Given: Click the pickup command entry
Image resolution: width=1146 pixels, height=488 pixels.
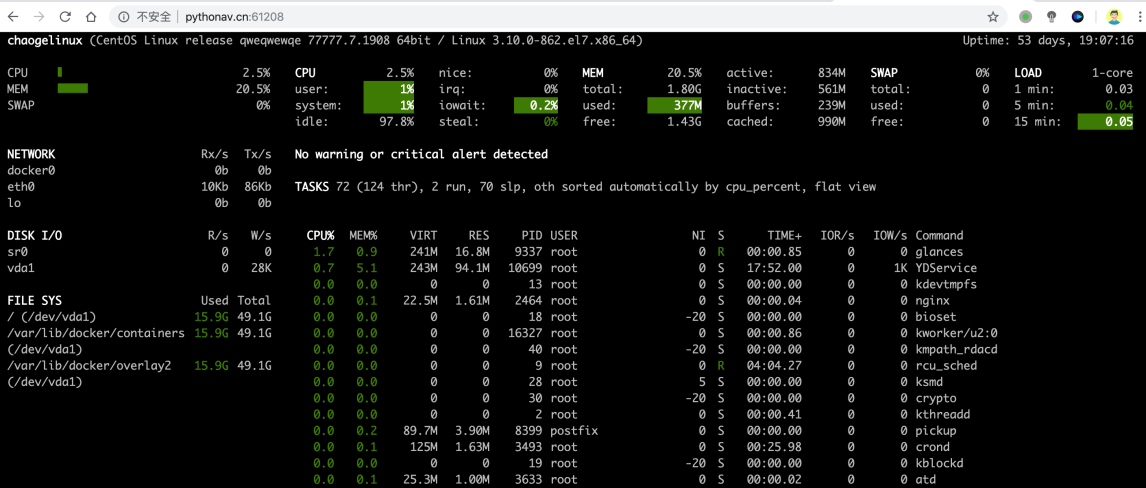Looking at the screenshot, I should [936, 430].
